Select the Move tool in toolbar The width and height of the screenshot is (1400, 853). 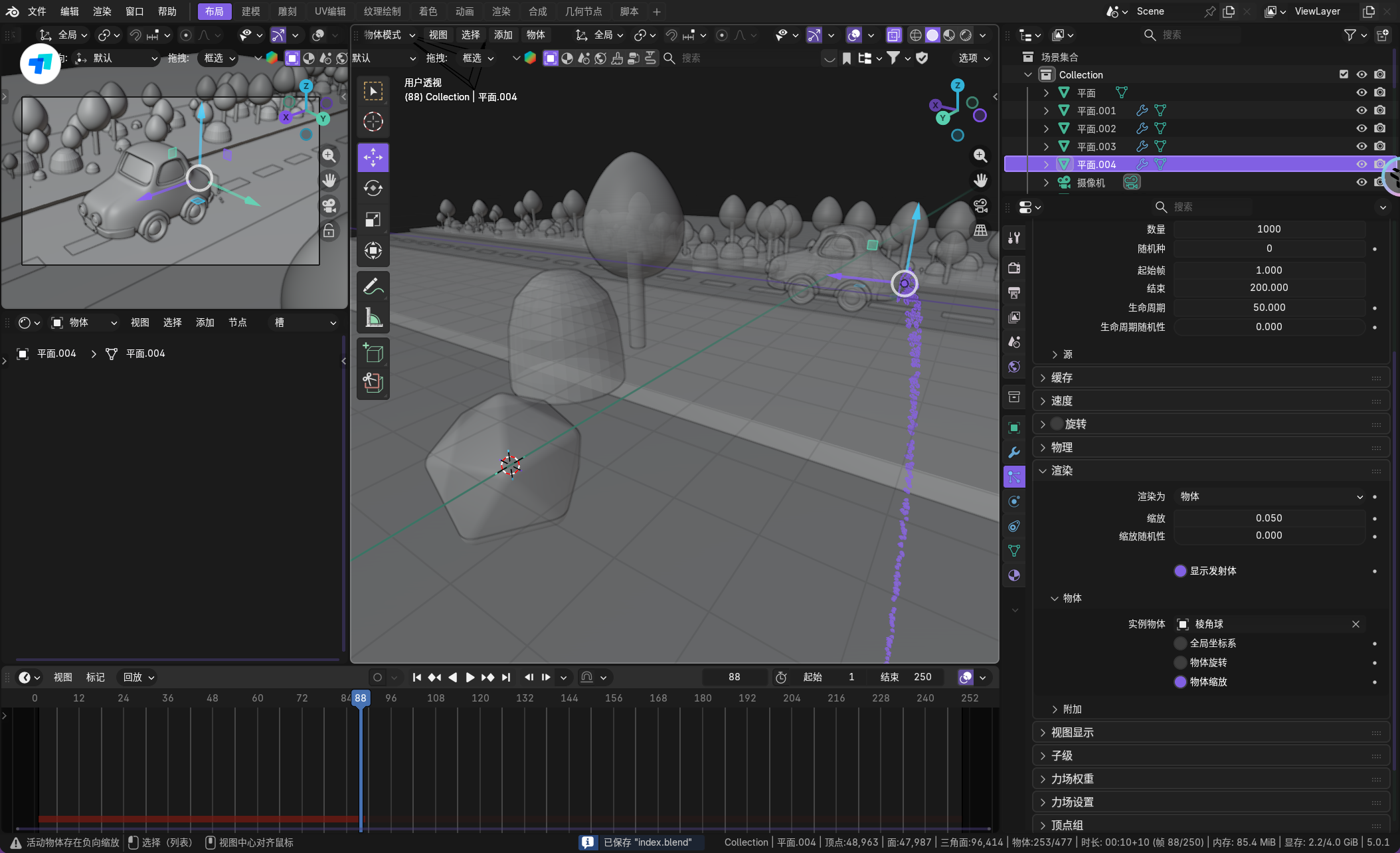point(373,157)
